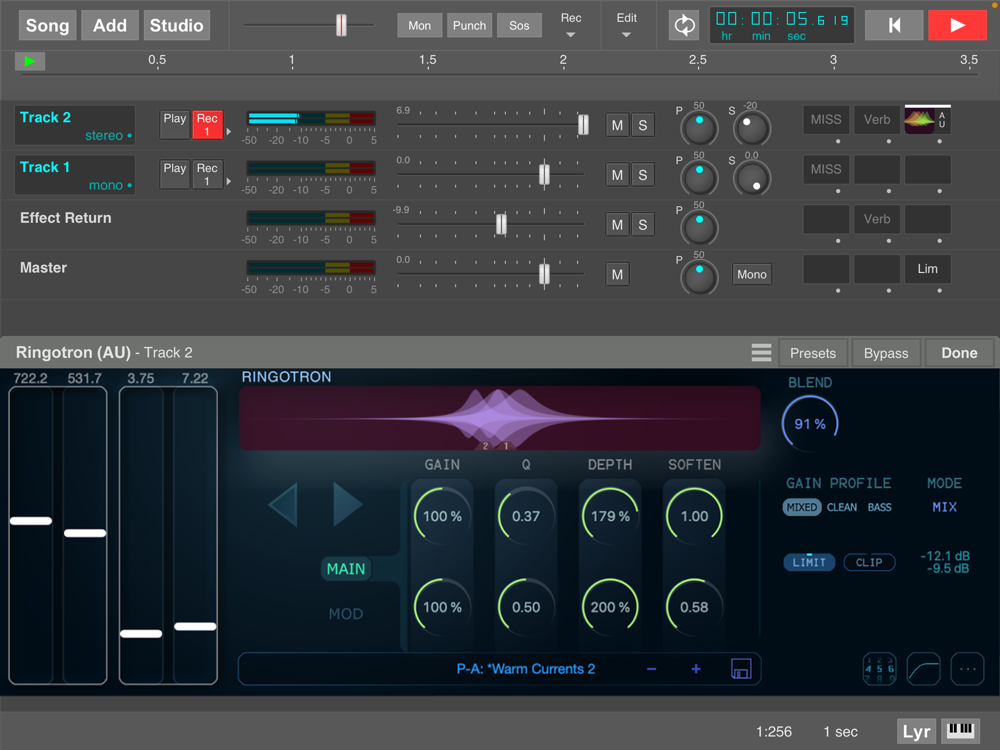The height and width of the screenshot is (750, 1000).
Task: Open the on-screen piano keyboard
Action: click(960, 731)
